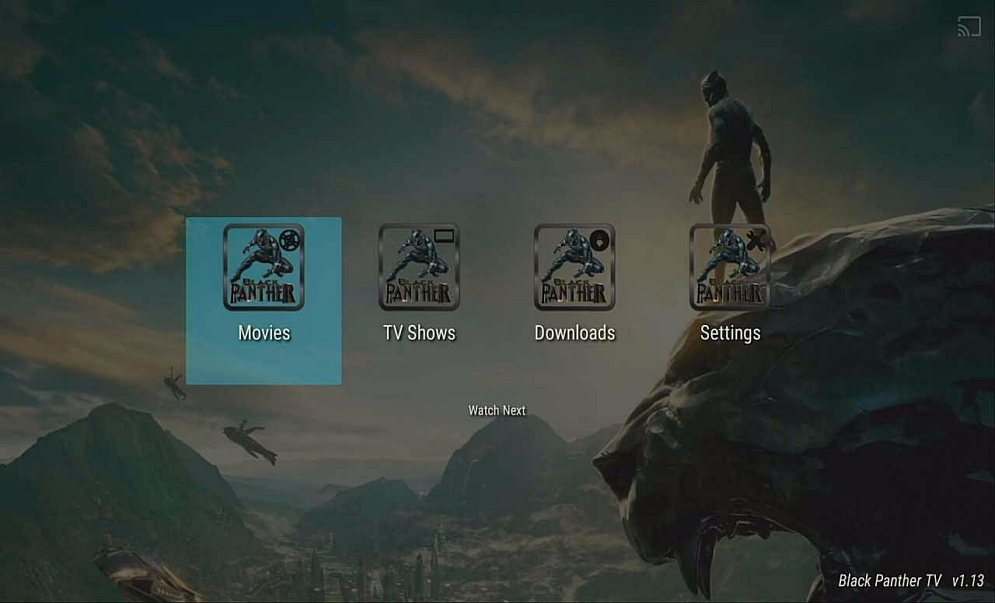Select the Settings label

tap(730, 333)
